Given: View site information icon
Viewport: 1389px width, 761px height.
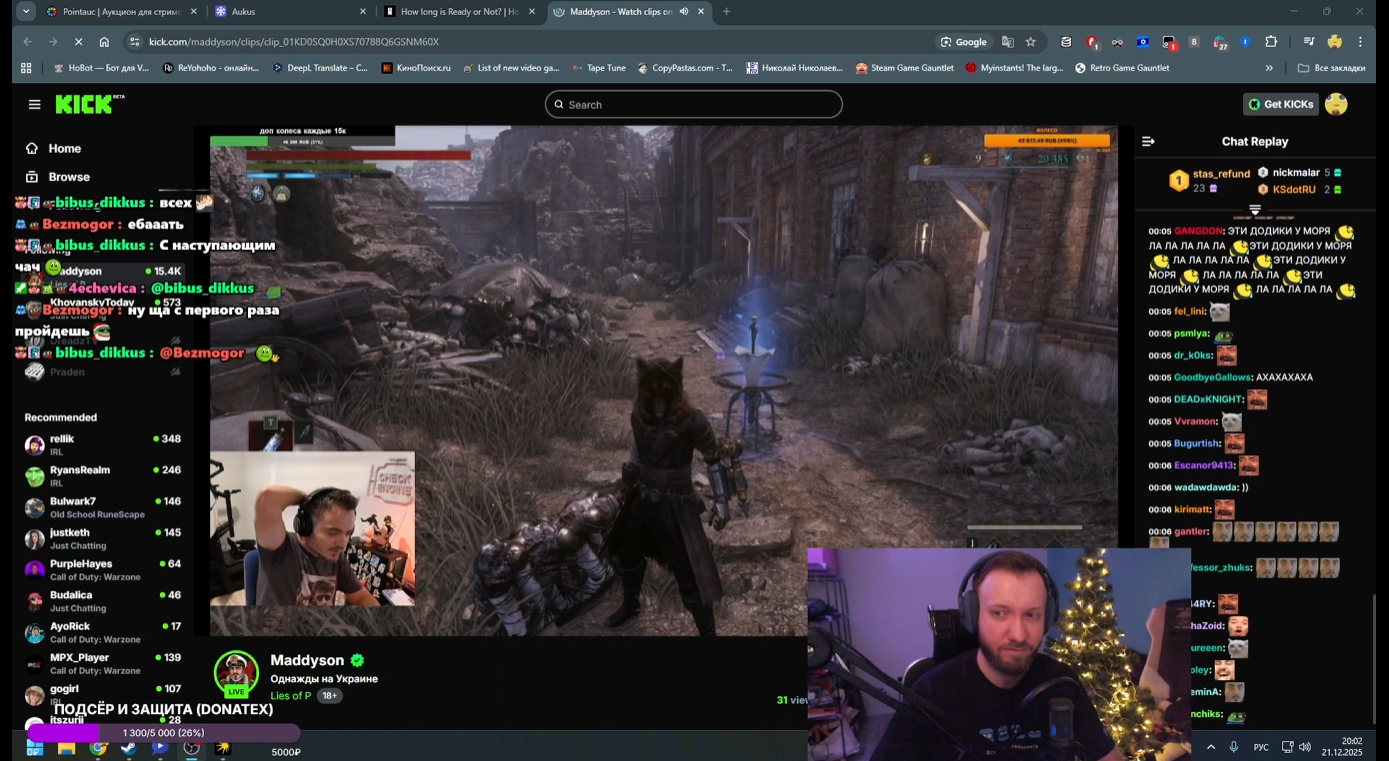Looking at the screenshot, I should point(135,42).
